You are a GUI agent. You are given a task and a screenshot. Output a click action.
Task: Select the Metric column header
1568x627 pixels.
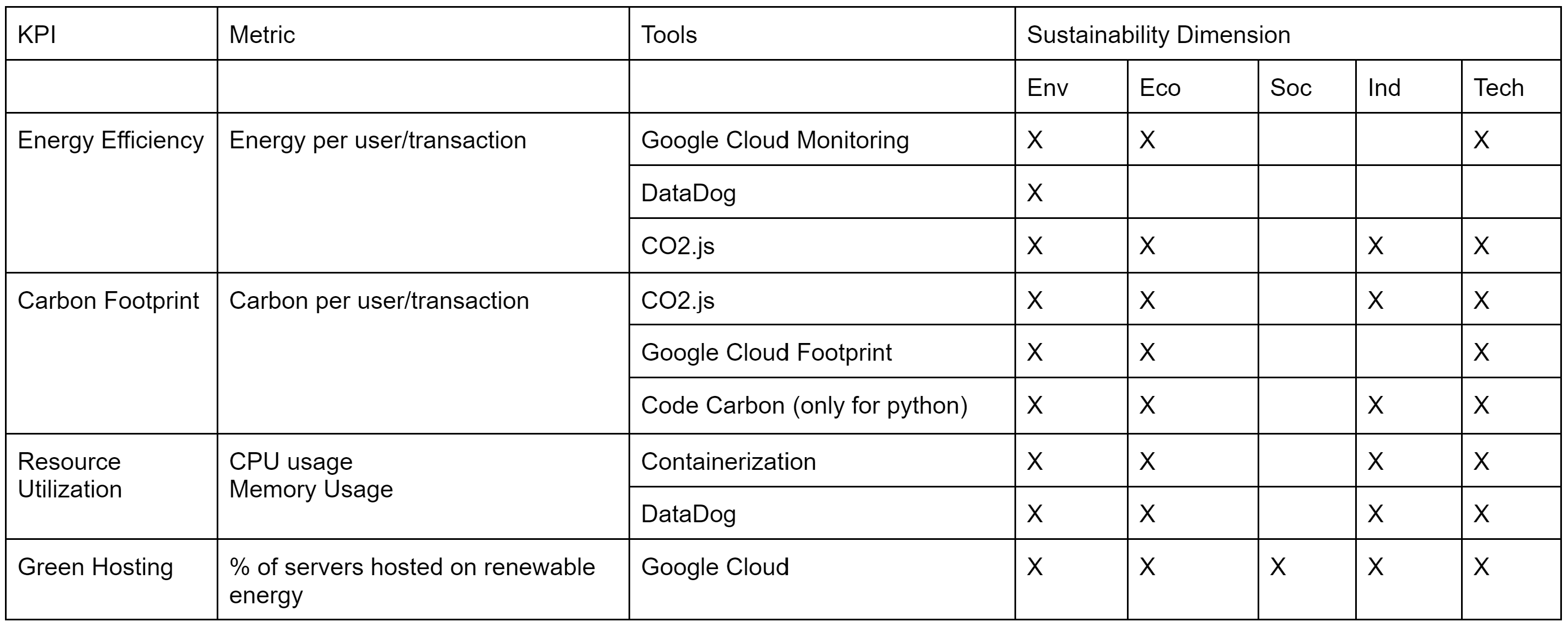coord(423,34)
